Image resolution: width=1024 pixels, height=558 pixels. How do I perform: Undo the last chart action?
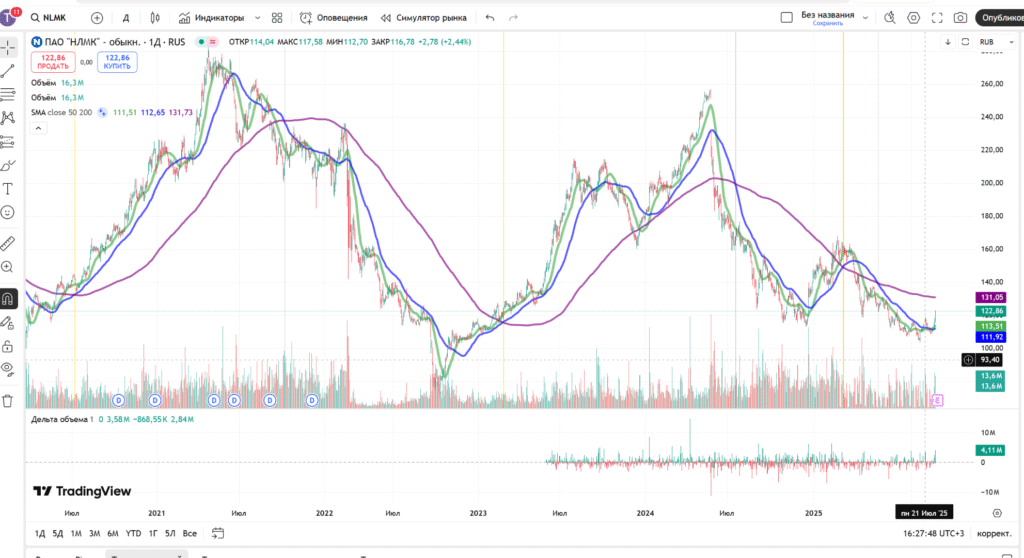pos(490,18)
